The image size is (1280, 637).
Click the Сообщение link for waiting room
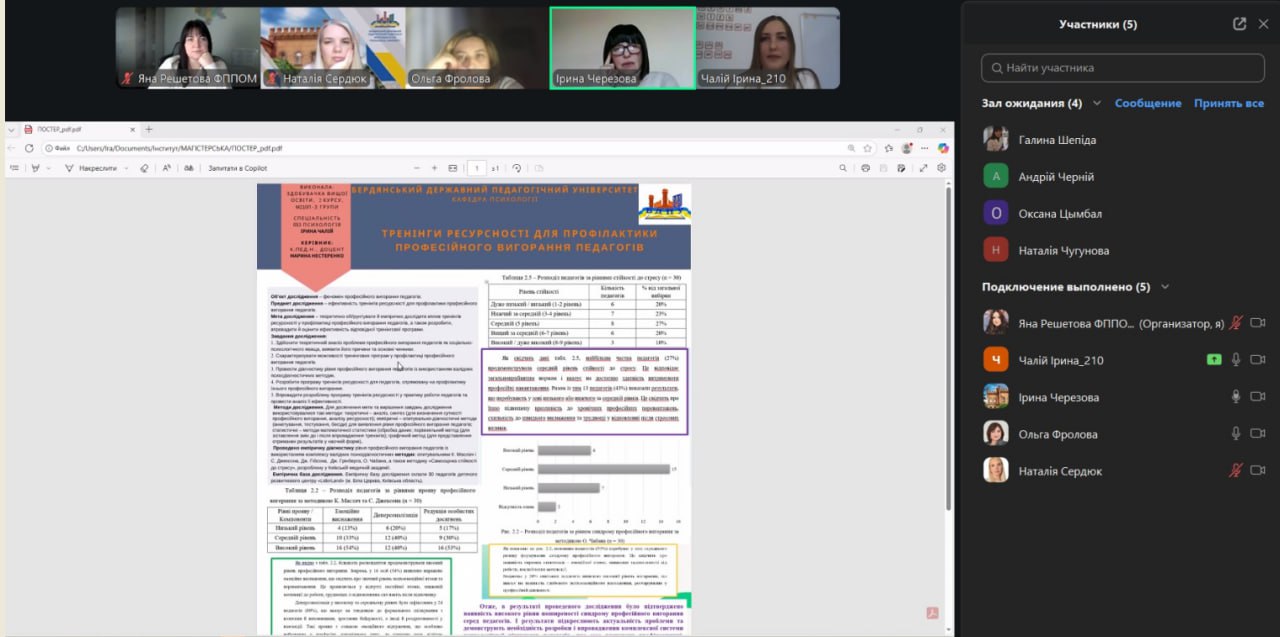point(1148,103)
